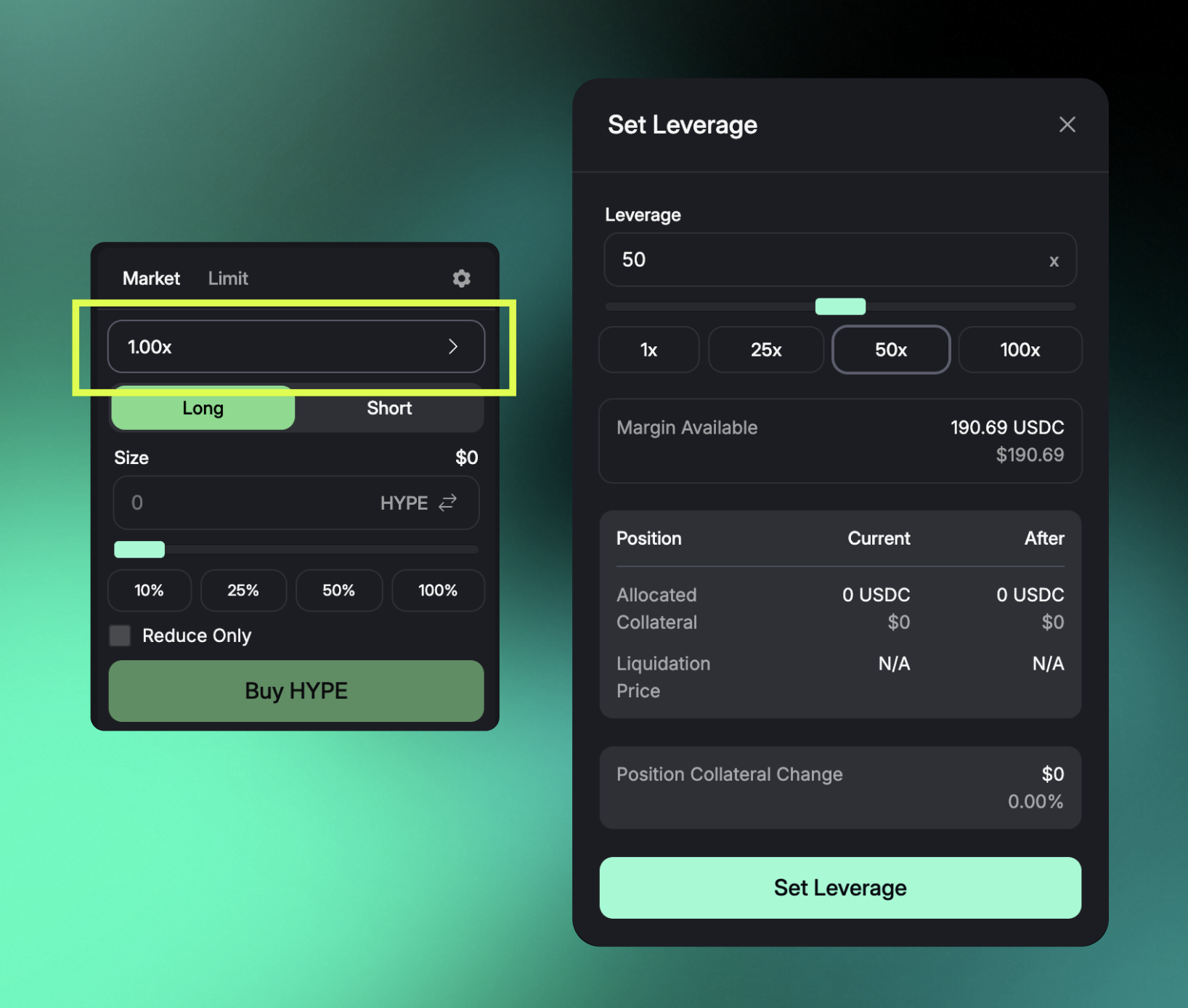Enable the Reduce Only checkbox

coord(120,635)
